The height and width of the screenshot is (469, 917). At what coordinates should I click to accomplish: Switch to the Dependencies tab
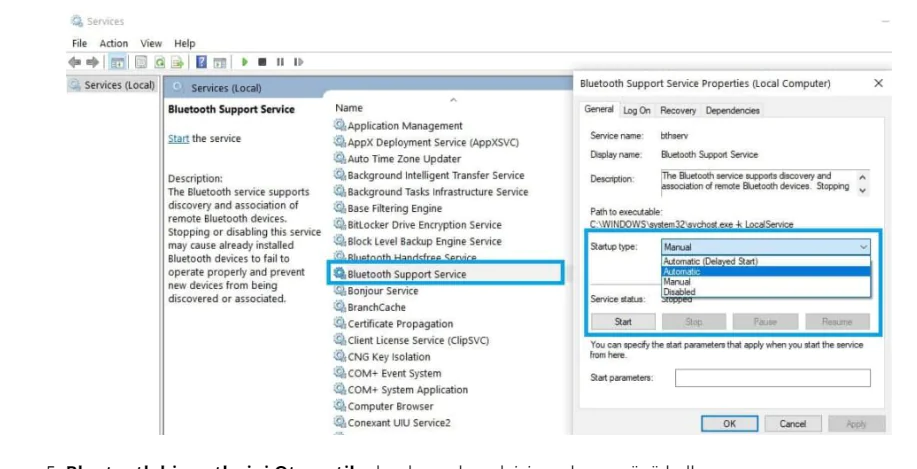[x=732, y=110]
